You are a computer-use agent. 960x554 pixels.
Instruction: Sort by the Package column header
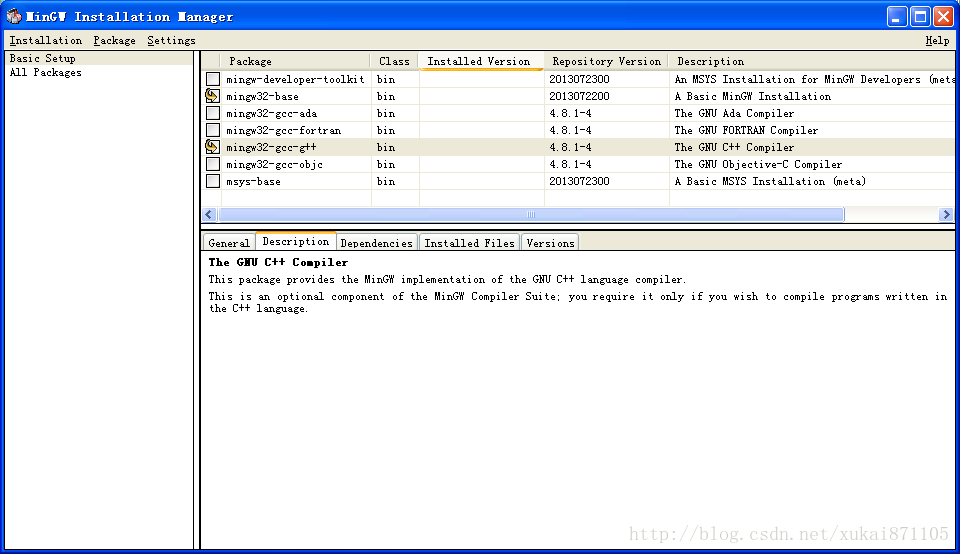[296, 61]
